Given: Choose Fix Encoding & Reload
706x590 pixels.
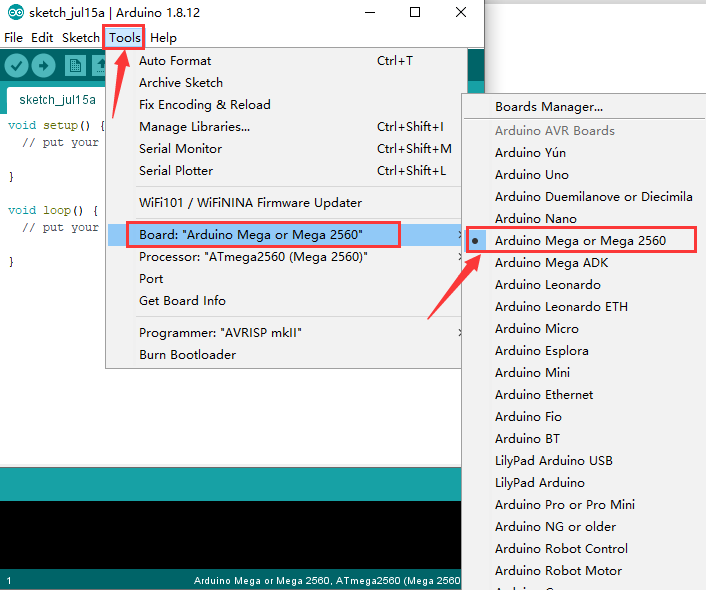Looking at the screenshot, I should point(287,105).
